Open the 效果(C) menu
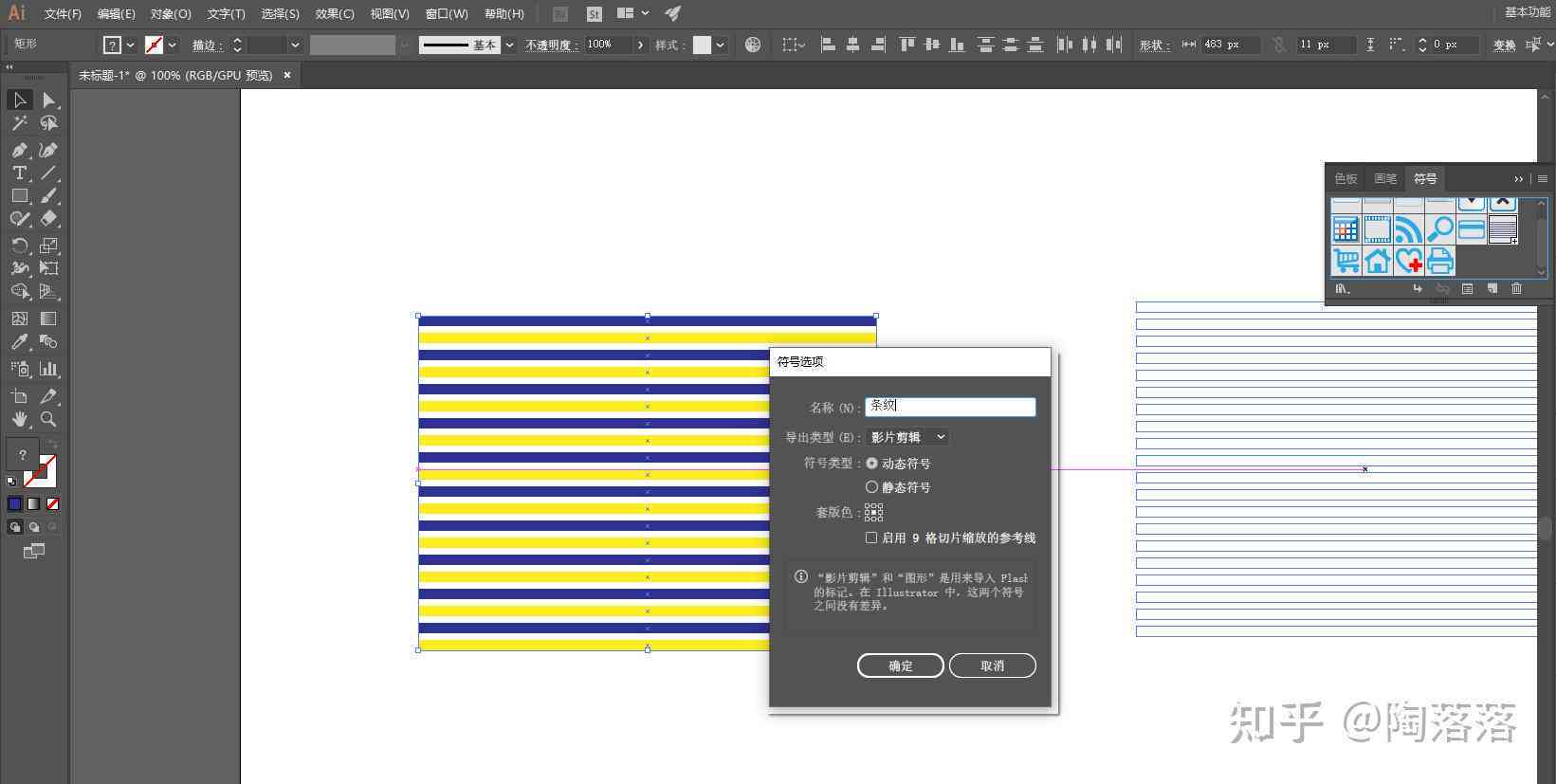Viewport: 1556px width, 784px height. coord(335,14)
